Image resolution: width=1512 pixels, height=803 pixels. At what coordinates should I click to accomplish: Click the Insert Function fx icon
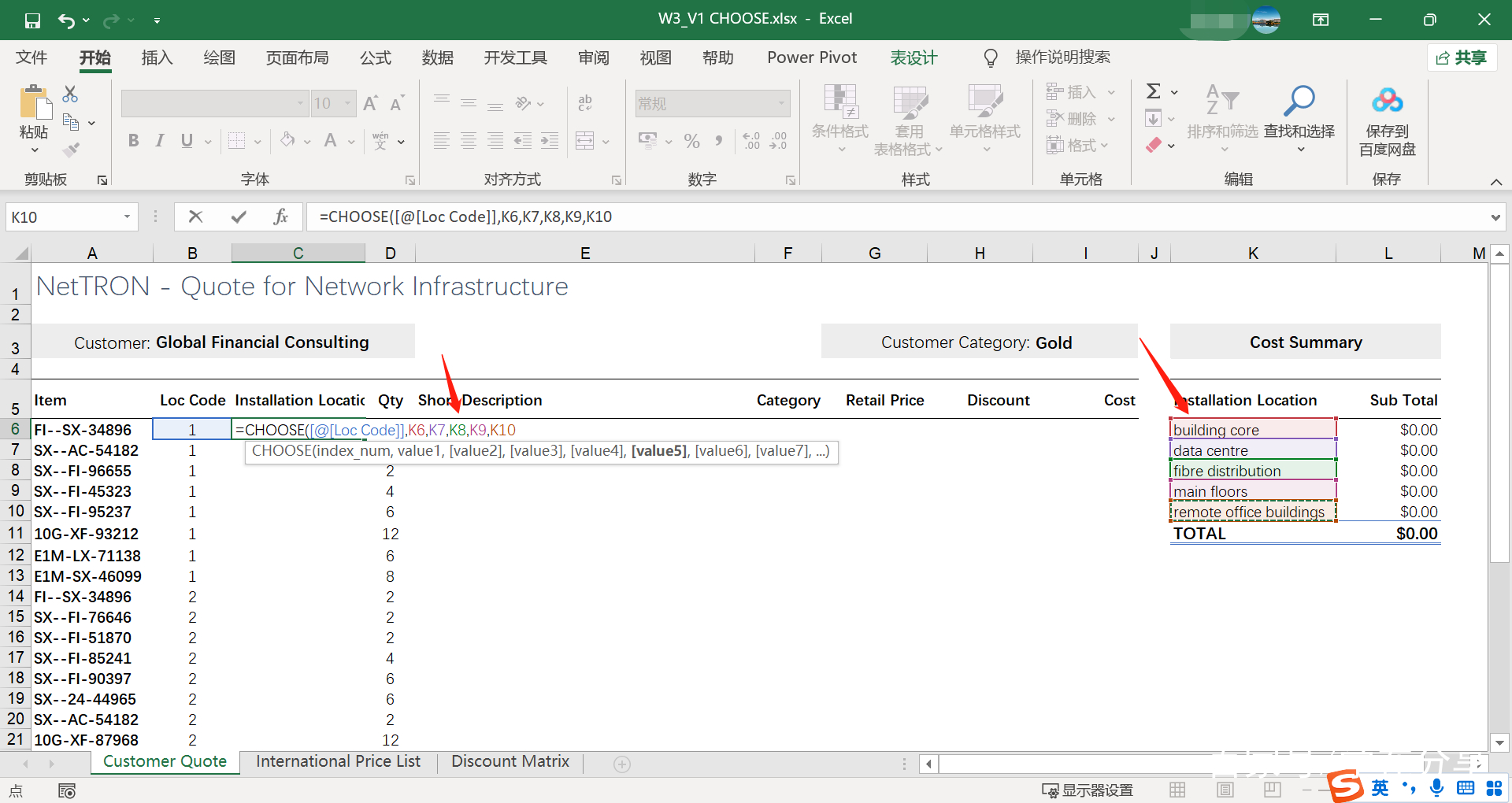coord(280,216)
